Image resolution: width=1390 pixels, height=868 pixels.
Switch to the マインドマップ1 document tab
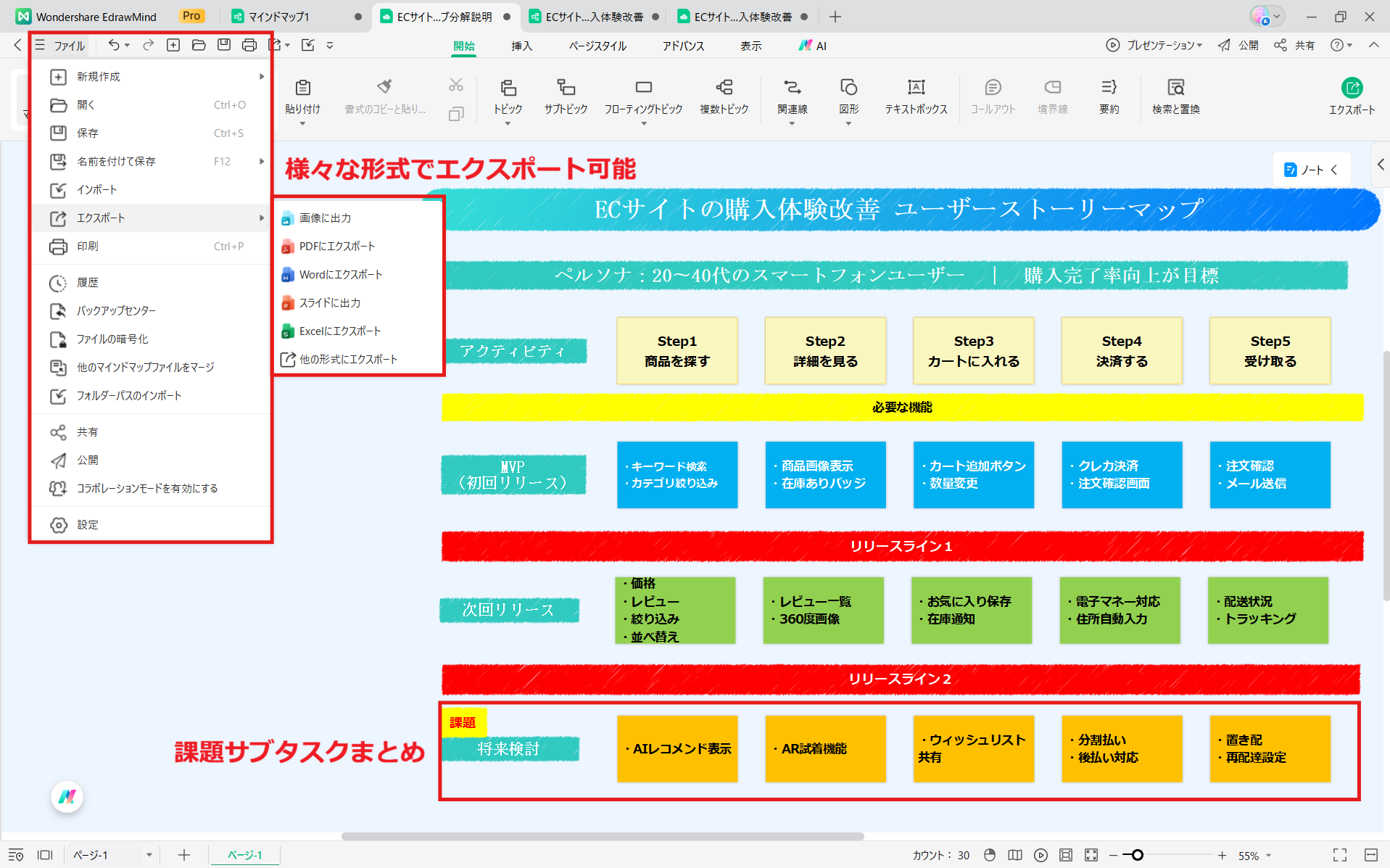[297, 17]
